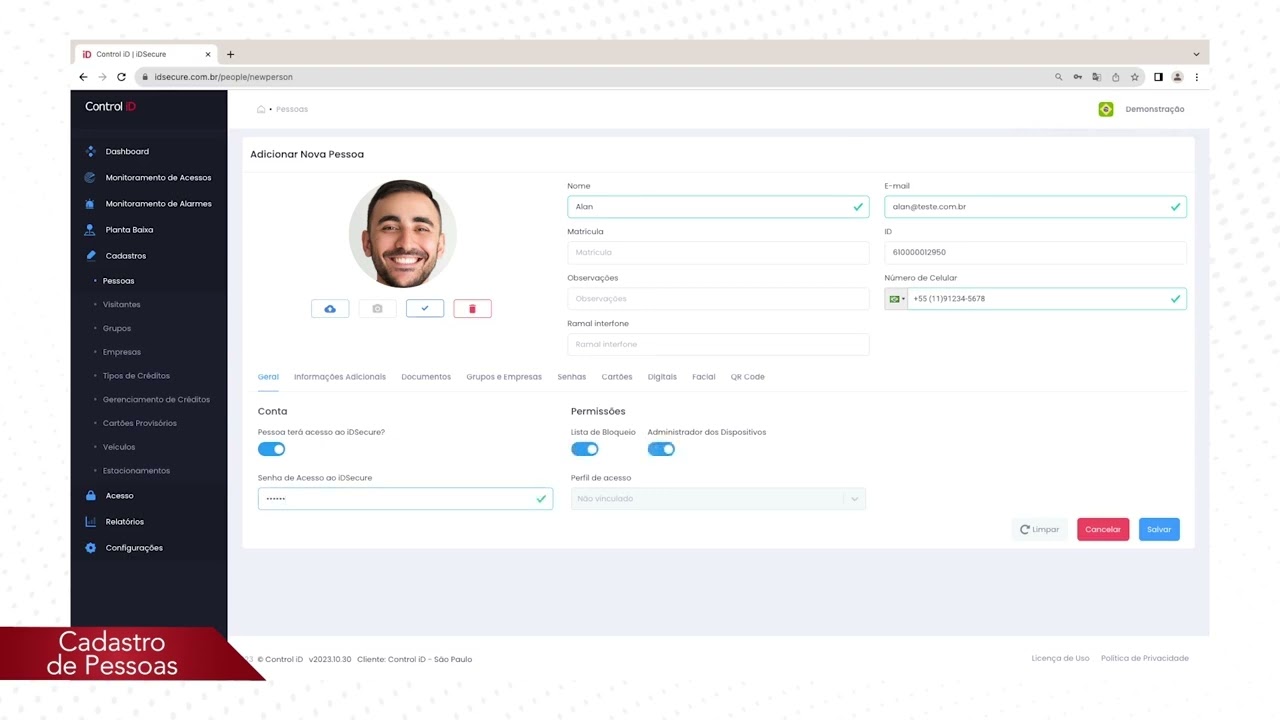Go back with the browser back arrow
This screenshot has width=1280, height=720.
click(84, 77)
